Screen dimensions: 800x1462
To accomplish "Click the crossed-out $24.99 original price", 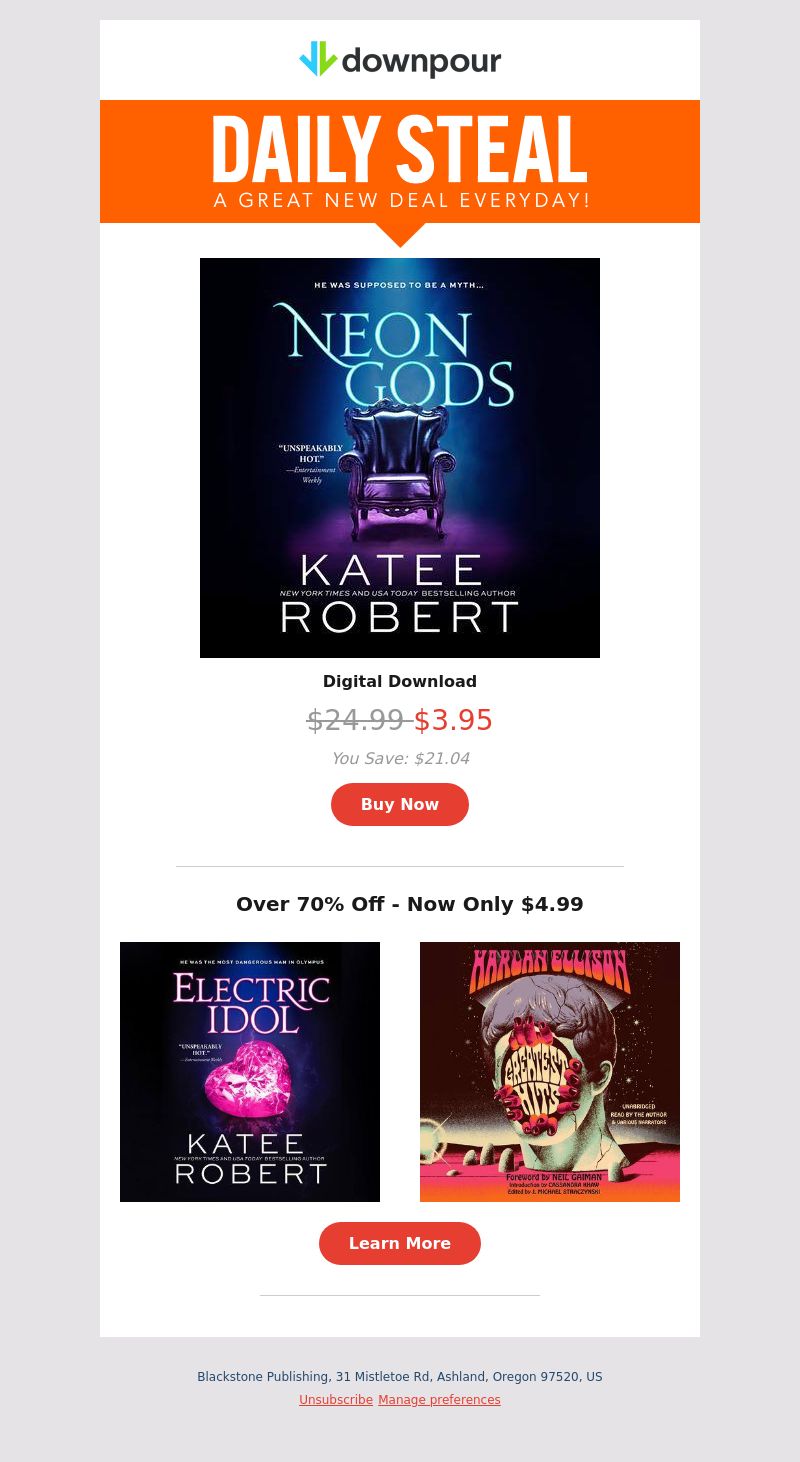I will point(355,720).
